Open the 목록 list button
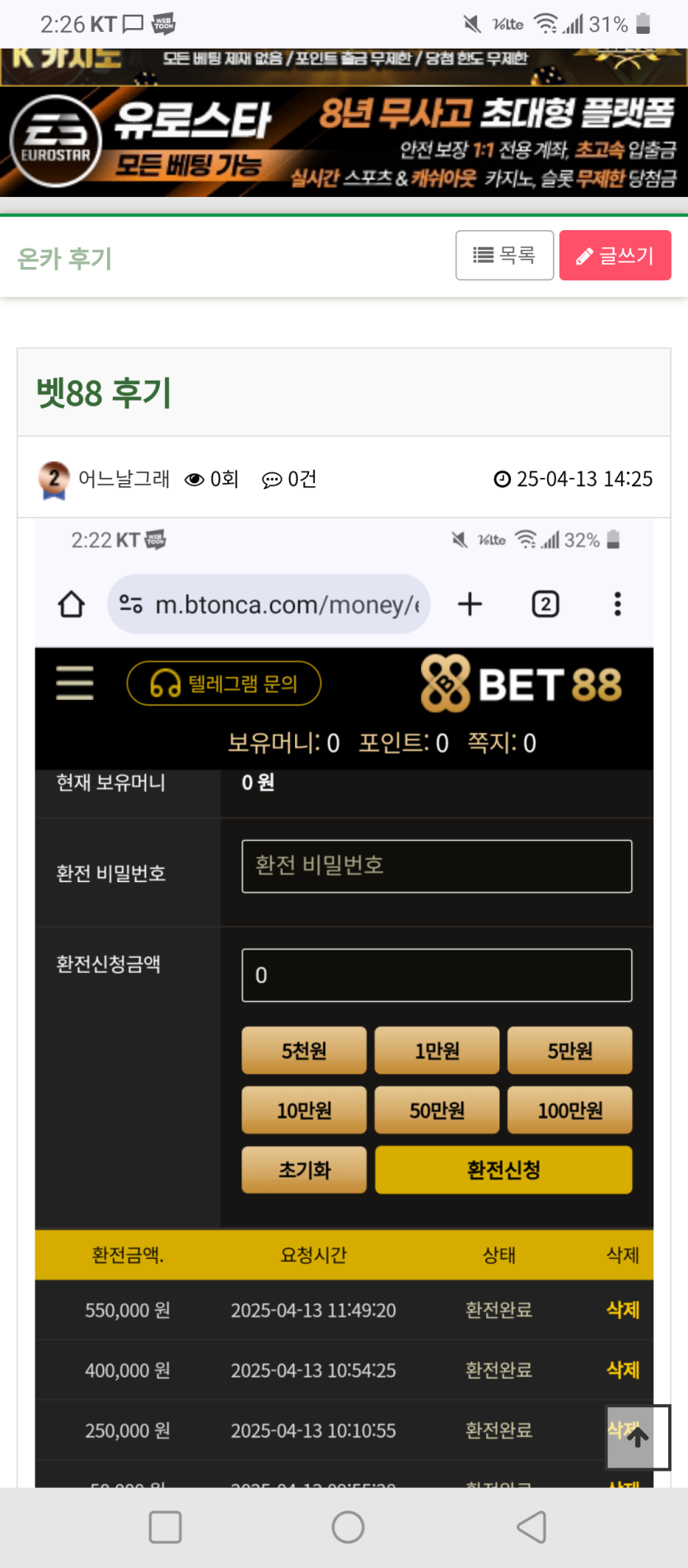 tap(504, 256)
